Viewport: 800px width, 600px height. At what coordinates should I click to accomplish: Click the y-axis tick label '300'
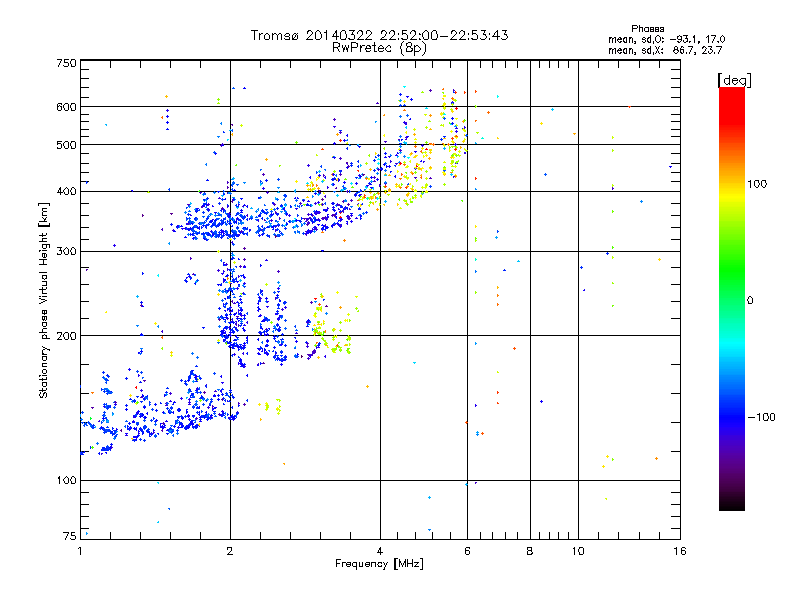click(67, 252)
